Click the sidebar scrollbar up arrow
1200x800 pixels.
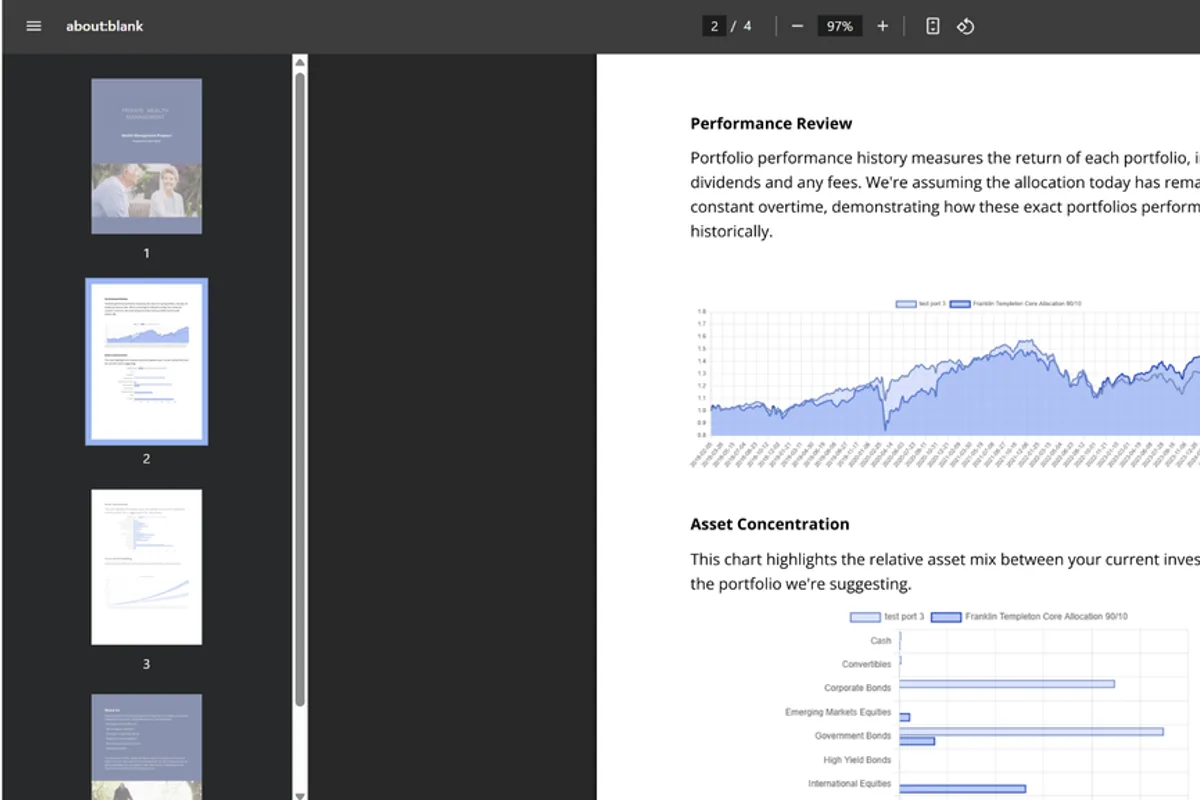coord(299,63)
